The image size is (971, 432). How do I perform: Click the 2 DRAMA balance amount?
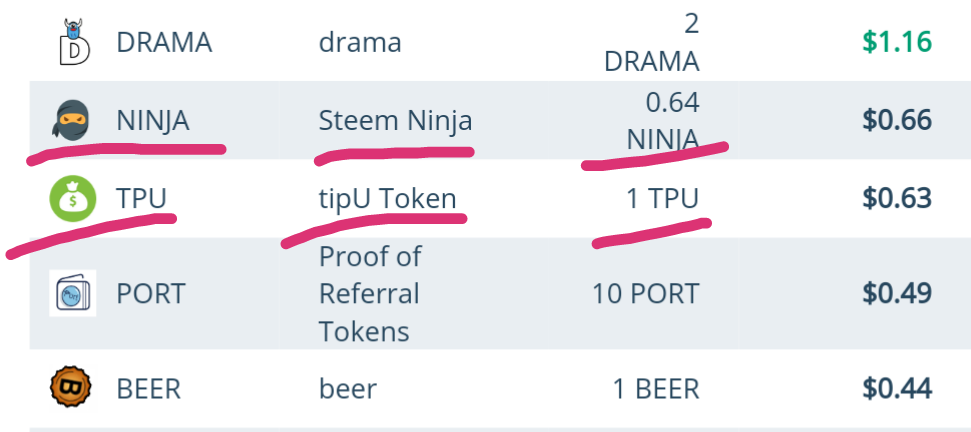point(651,42)
